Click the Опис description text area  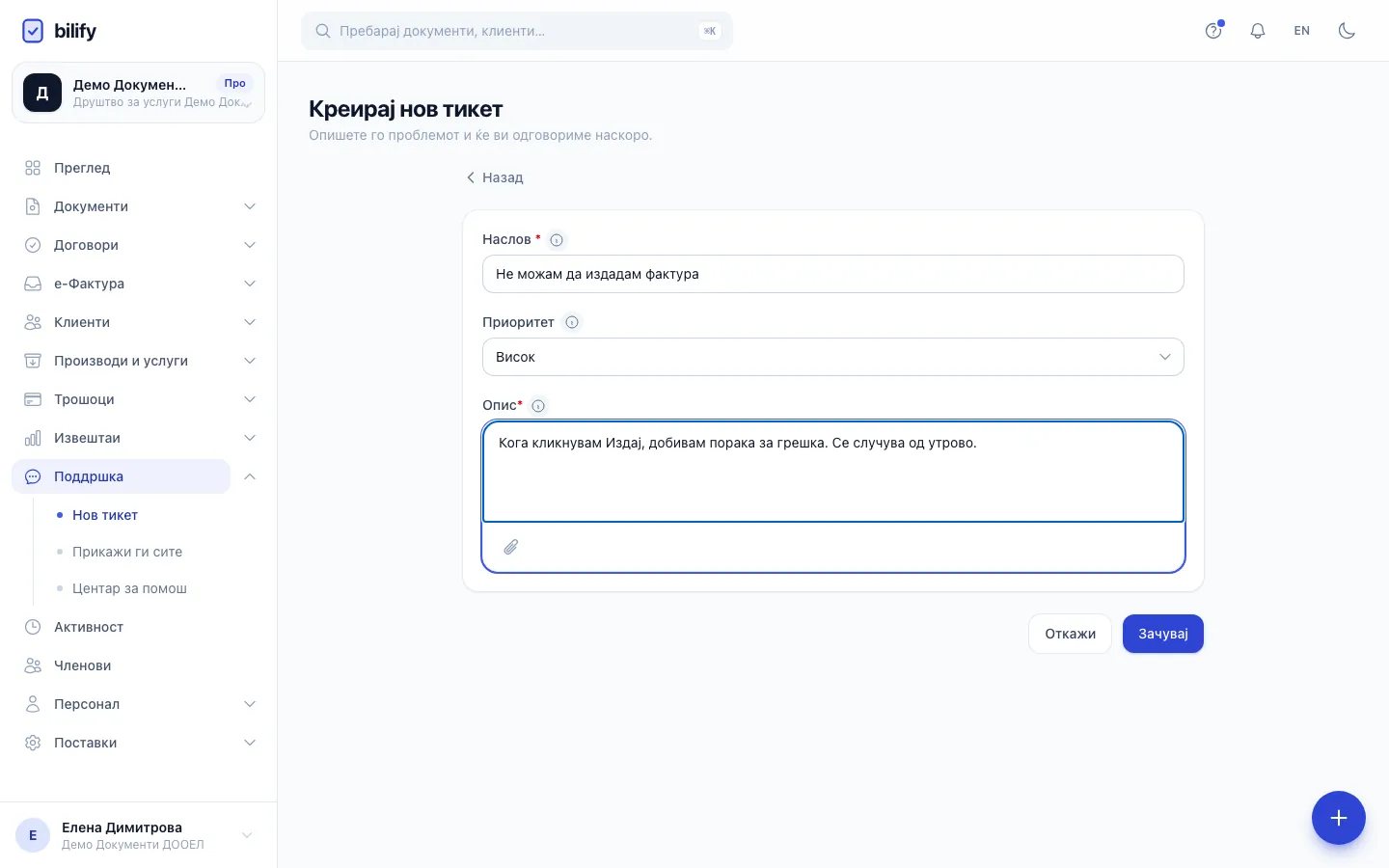pyautogui.click(x=833, y=472)
